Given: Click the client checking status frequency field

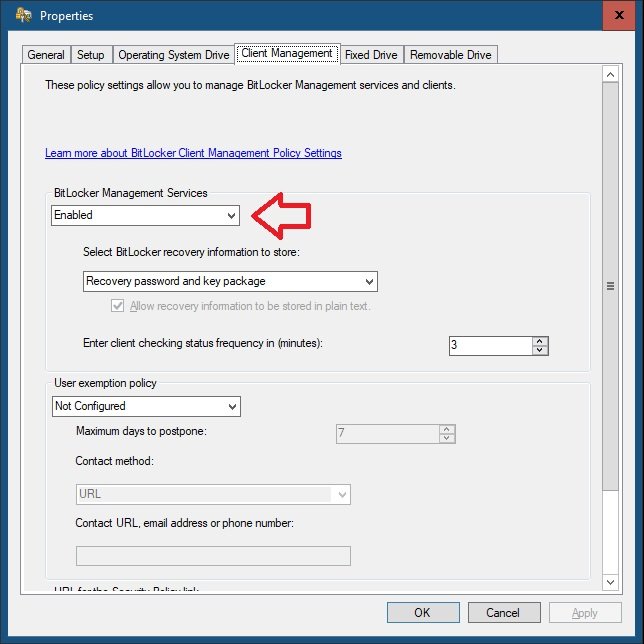Looking at the screenshot, I should [491, 346].
